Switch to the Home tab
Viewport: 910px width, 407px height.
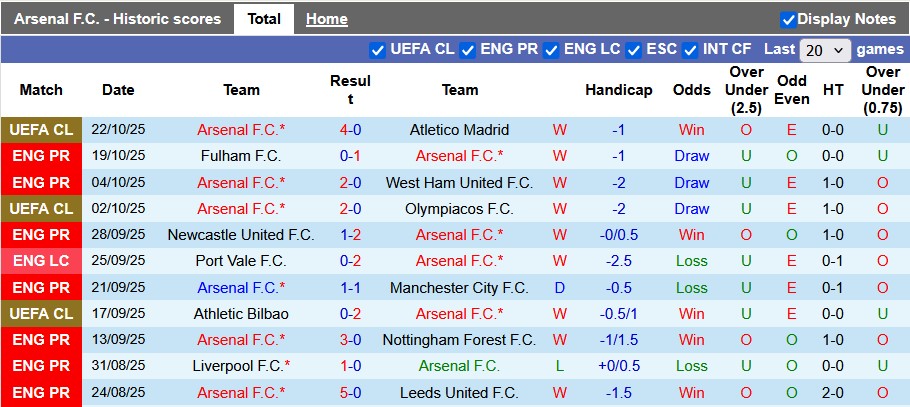tap(326, 19)
